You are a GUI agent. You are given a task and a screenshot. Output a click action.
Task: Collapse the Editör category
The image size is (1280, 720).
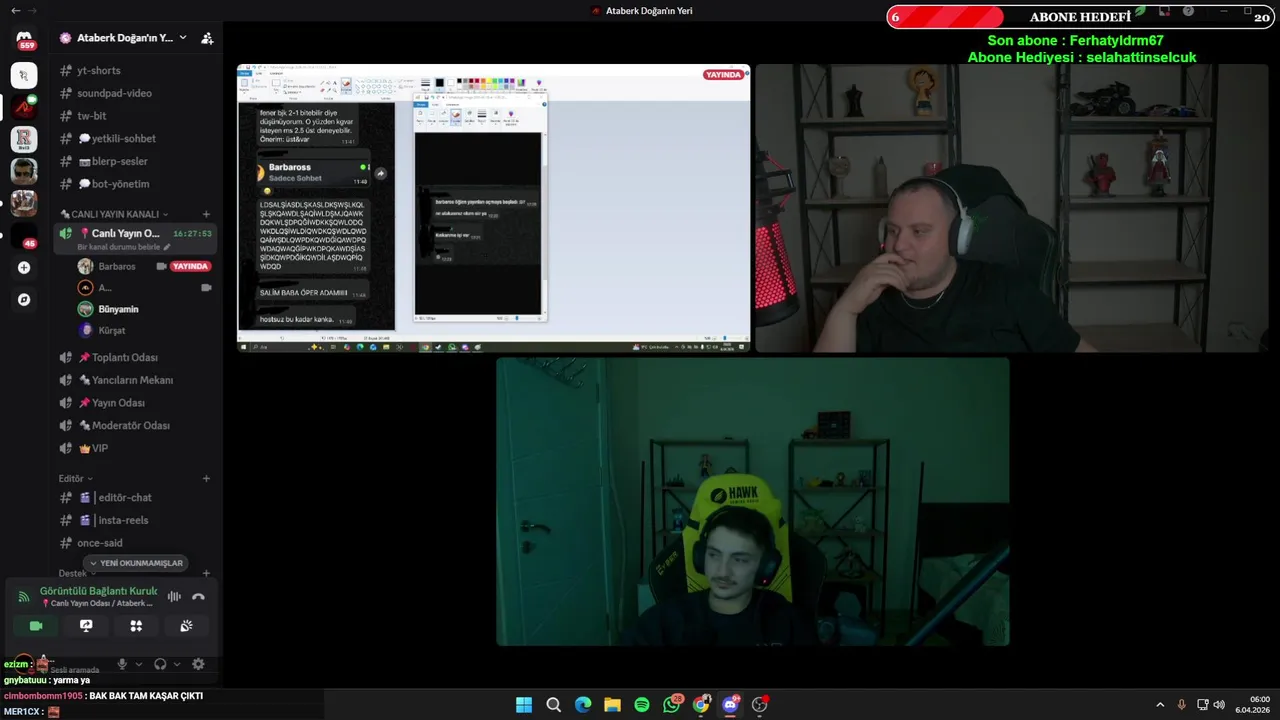click(75, 479)
